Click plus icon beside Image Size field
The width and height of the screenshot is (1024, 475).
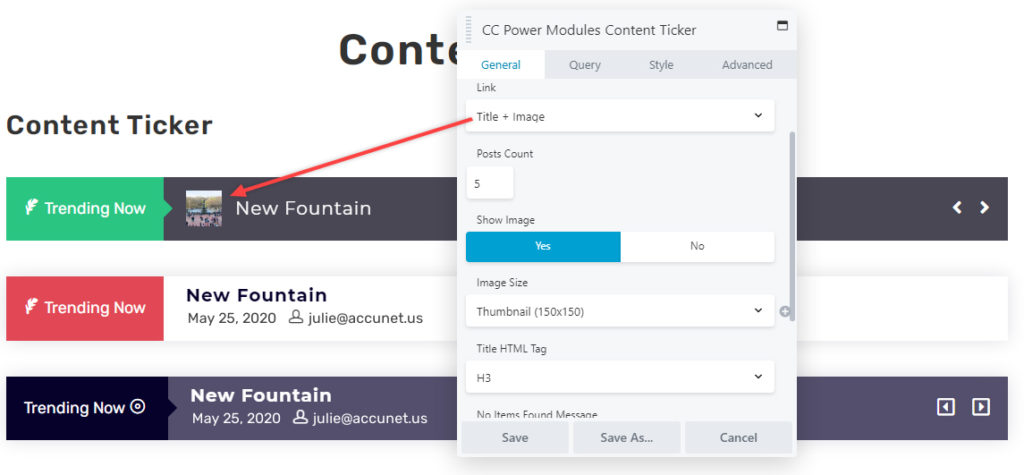click(x=785, y=312)
